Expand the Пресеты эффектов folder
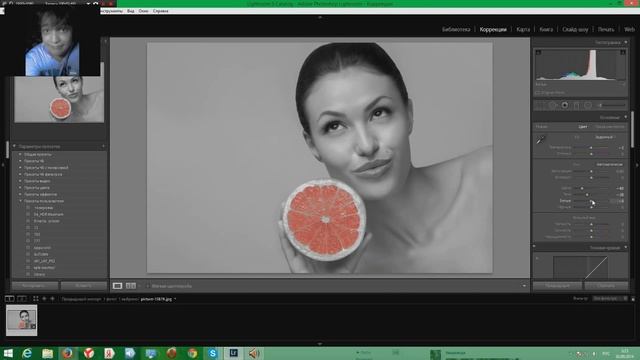 click(x=20, y=194)
